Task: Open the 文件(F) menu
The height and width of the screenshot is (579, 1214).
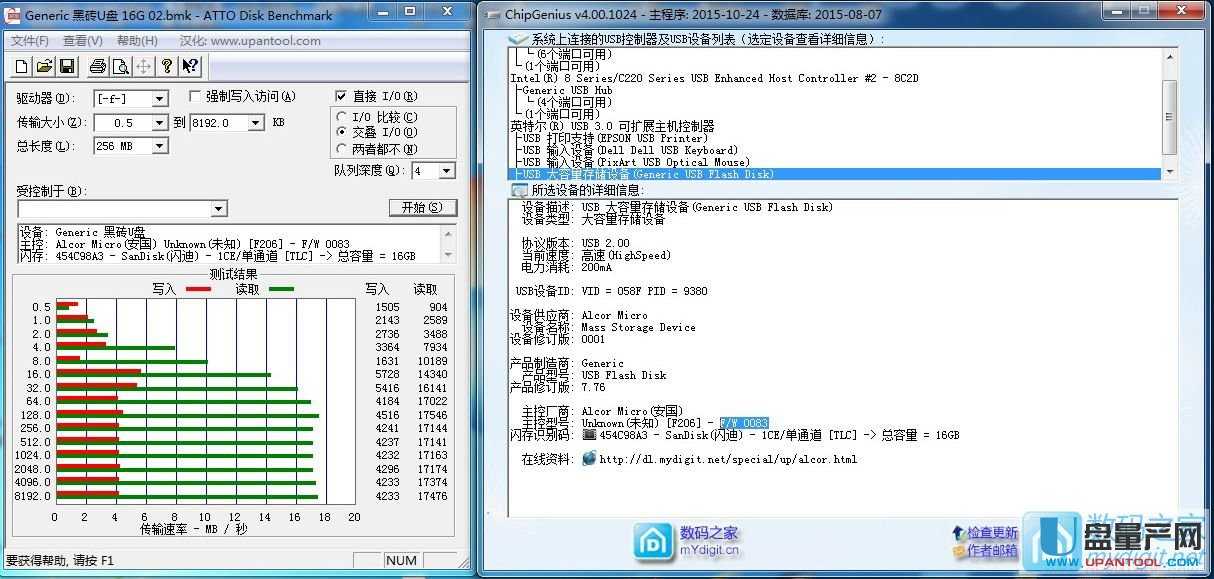Action: click(29, 41)
